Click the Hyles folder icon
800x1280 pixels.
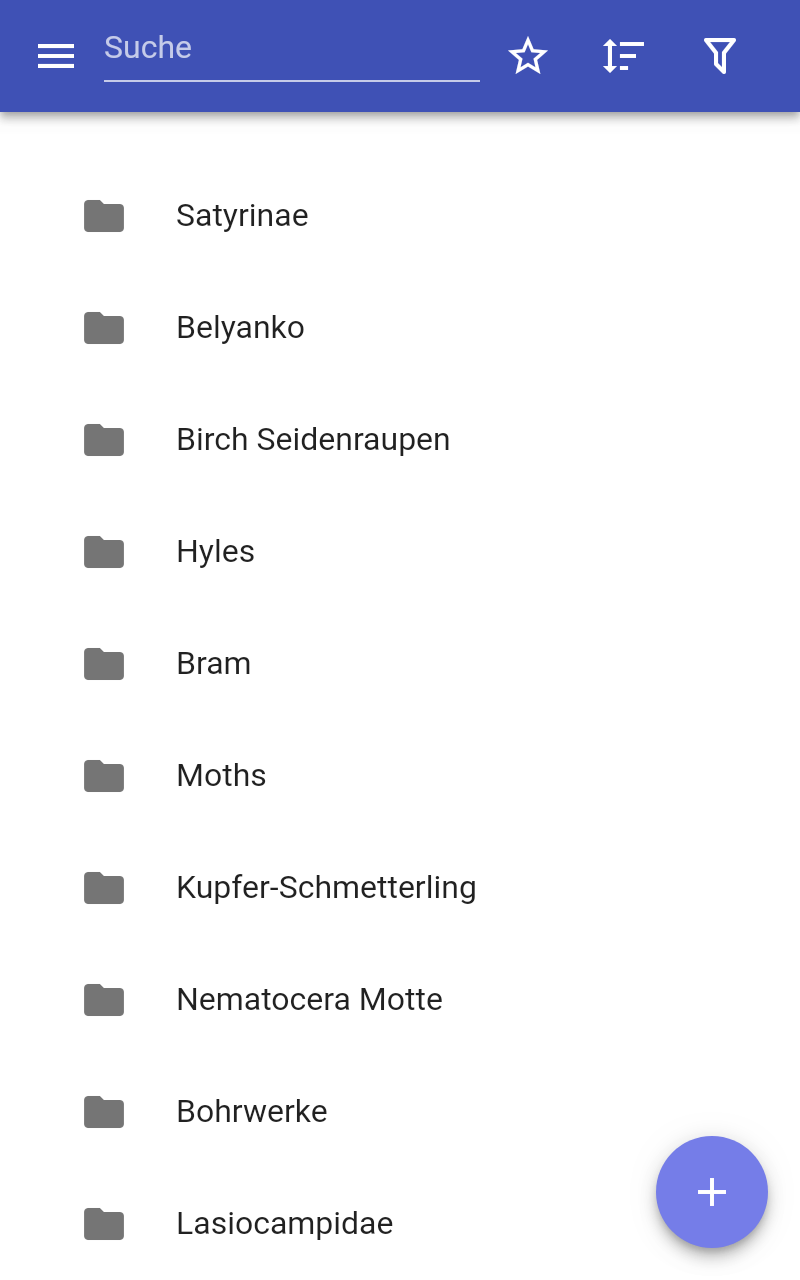(104, 552)
